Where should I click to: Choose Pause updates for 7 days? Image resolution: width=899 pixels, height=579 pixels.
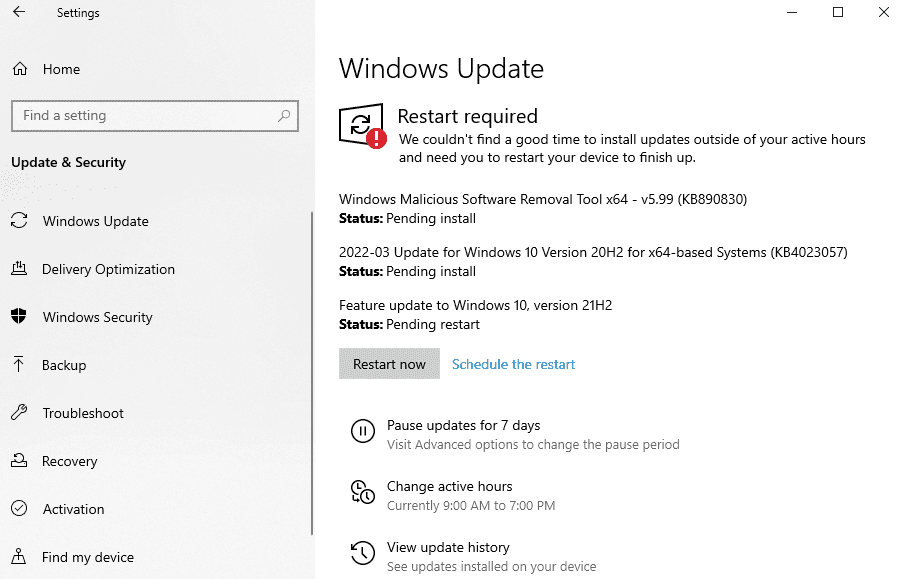(x=463, y=425)
